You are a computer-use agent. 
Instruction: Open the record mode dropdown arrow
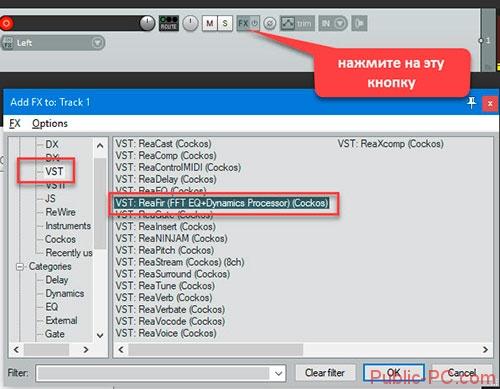tap(340, 24)
